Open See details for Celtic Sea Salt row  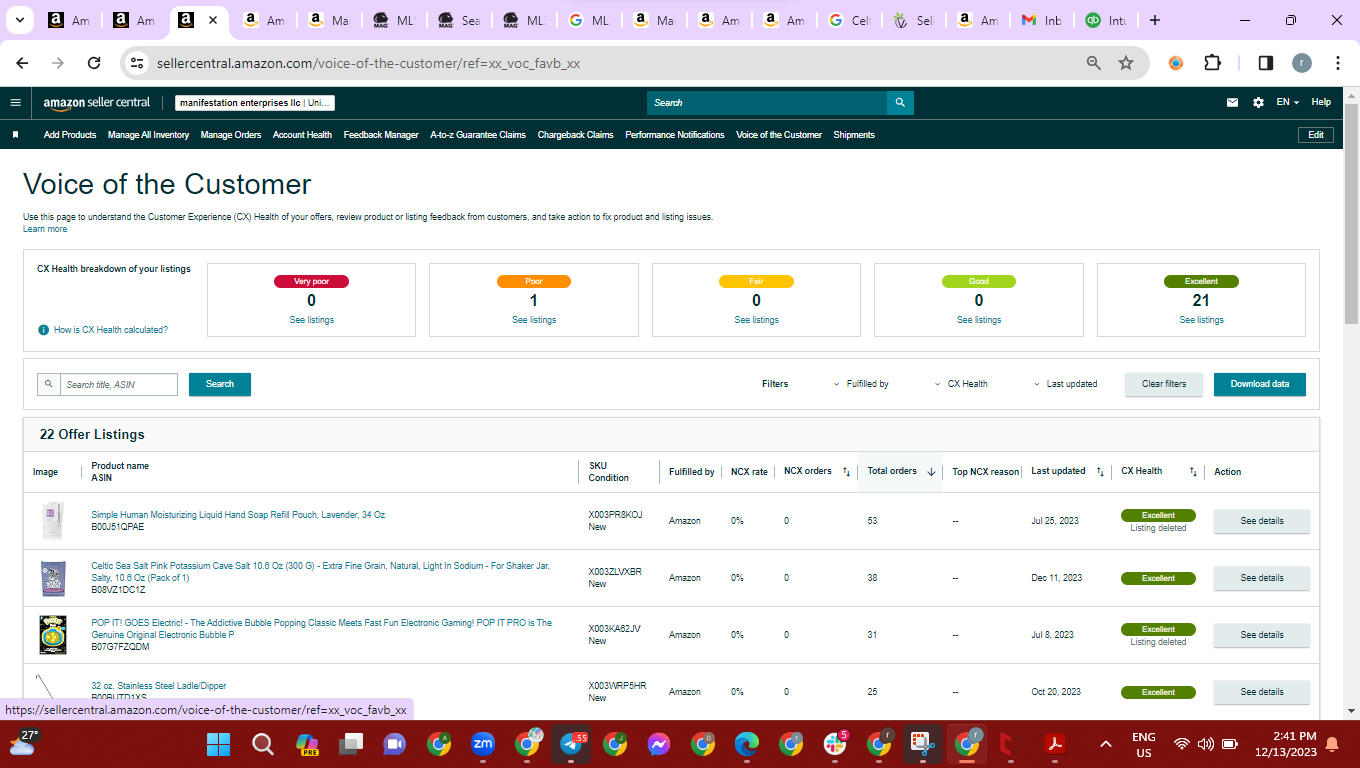(x=1262, y=578)
